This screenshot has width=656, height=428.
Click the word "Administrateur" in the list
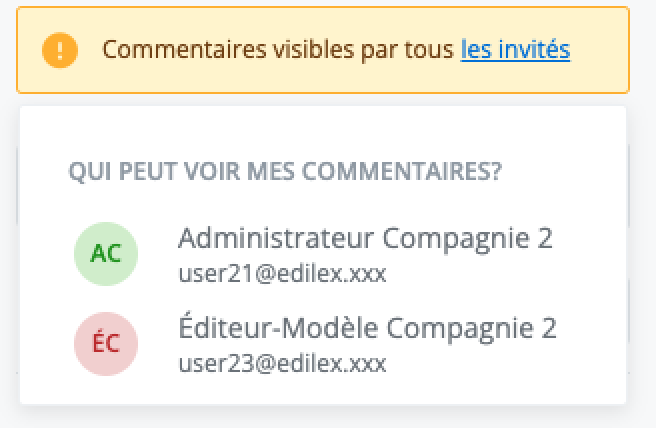point(278,239)
